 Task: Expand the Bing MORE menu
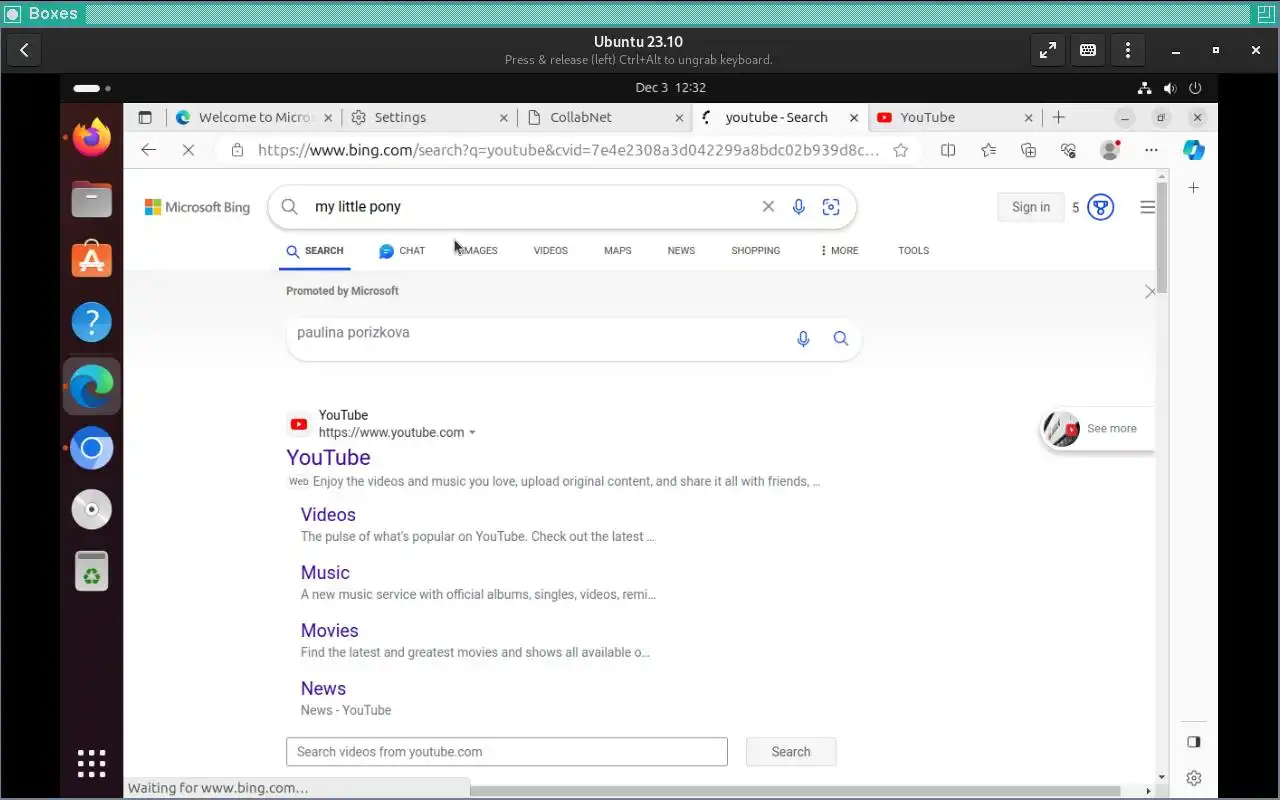coord(839,251)
